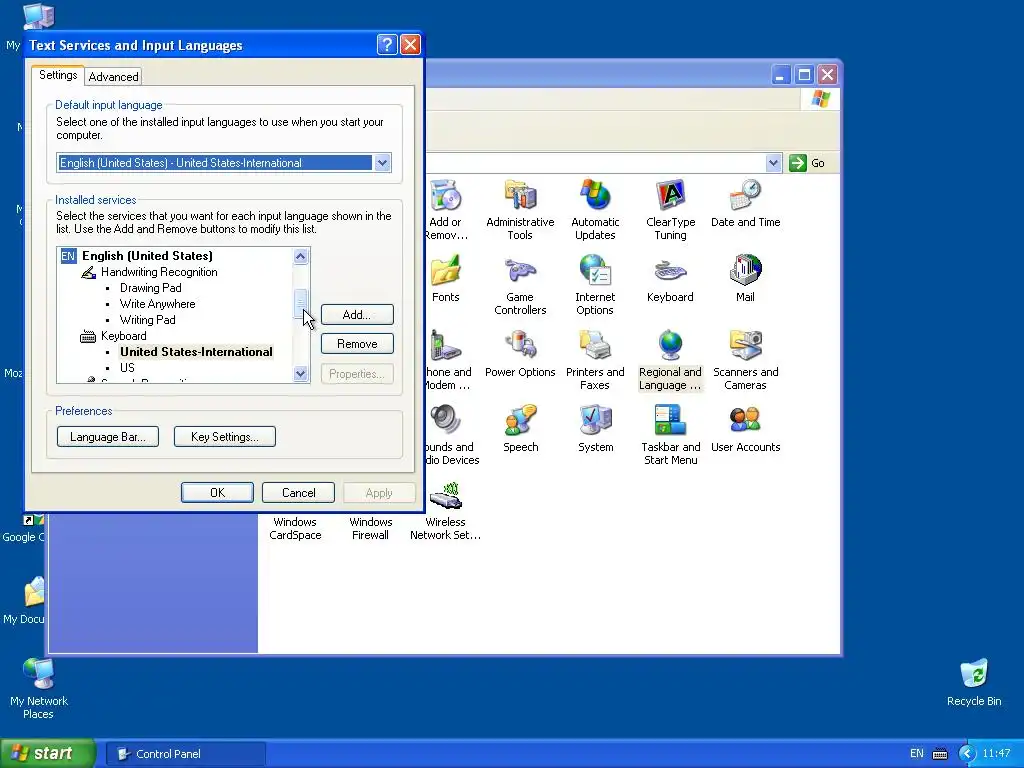Click the Add... button
The height and width of the screenshot is (768, 1024).
[357, 315]
